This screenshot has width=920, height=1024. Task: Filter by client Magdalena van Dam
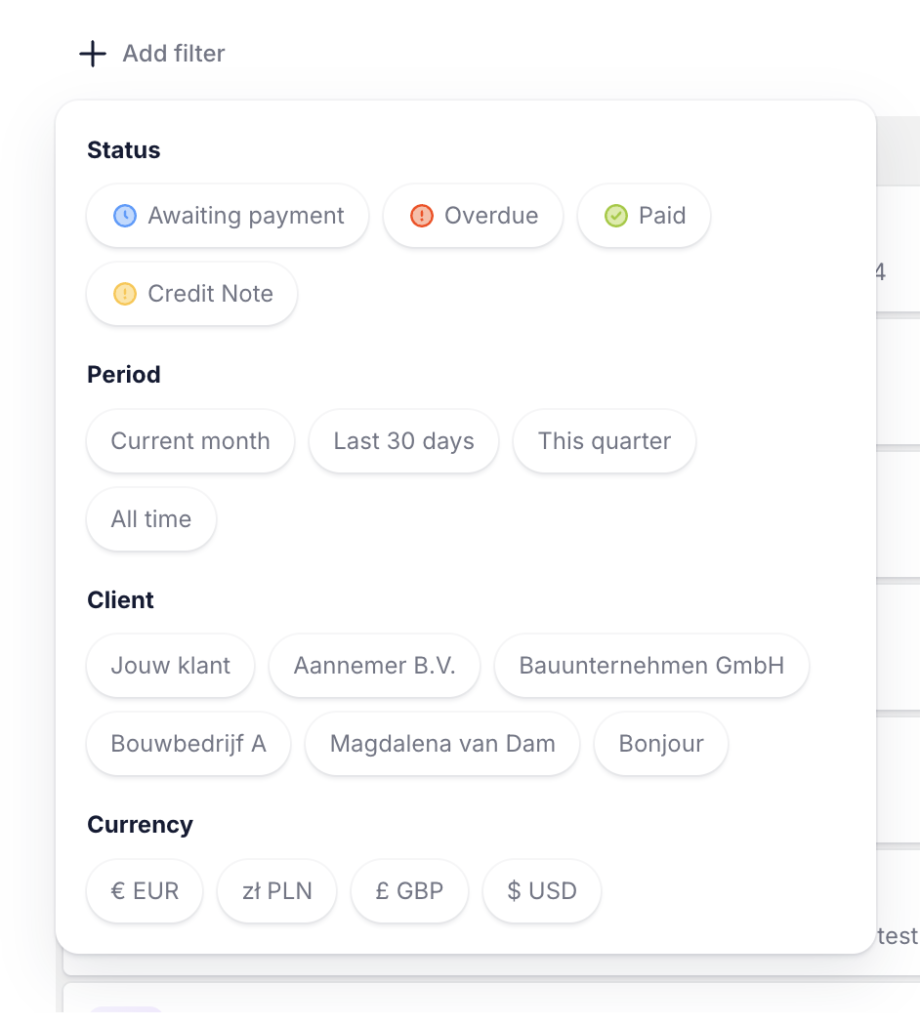(442, 744)
